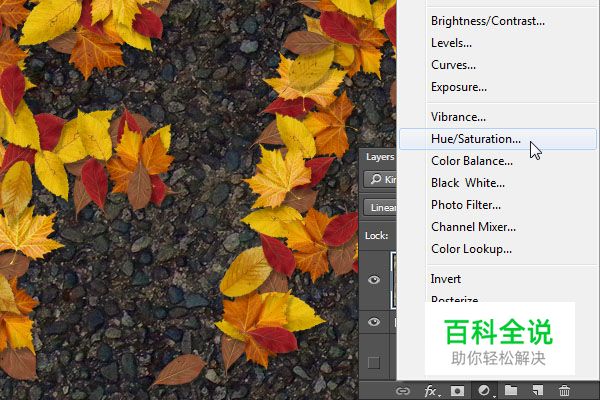Open new adjustment layer icon
The width and height of the screenshot is (600, 400).
[x=484, y=391]
